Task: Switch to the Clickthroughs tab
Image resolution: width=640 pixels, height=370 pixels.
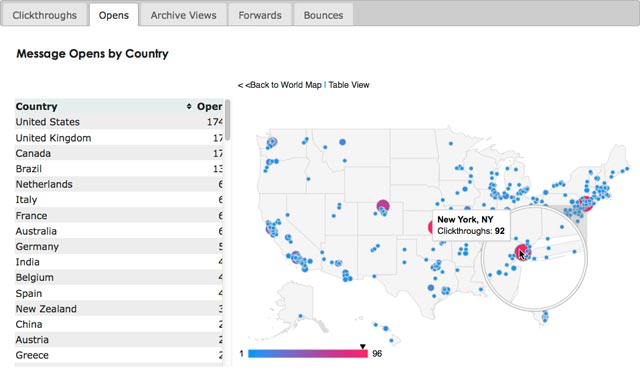Action: tap(44, 15)
